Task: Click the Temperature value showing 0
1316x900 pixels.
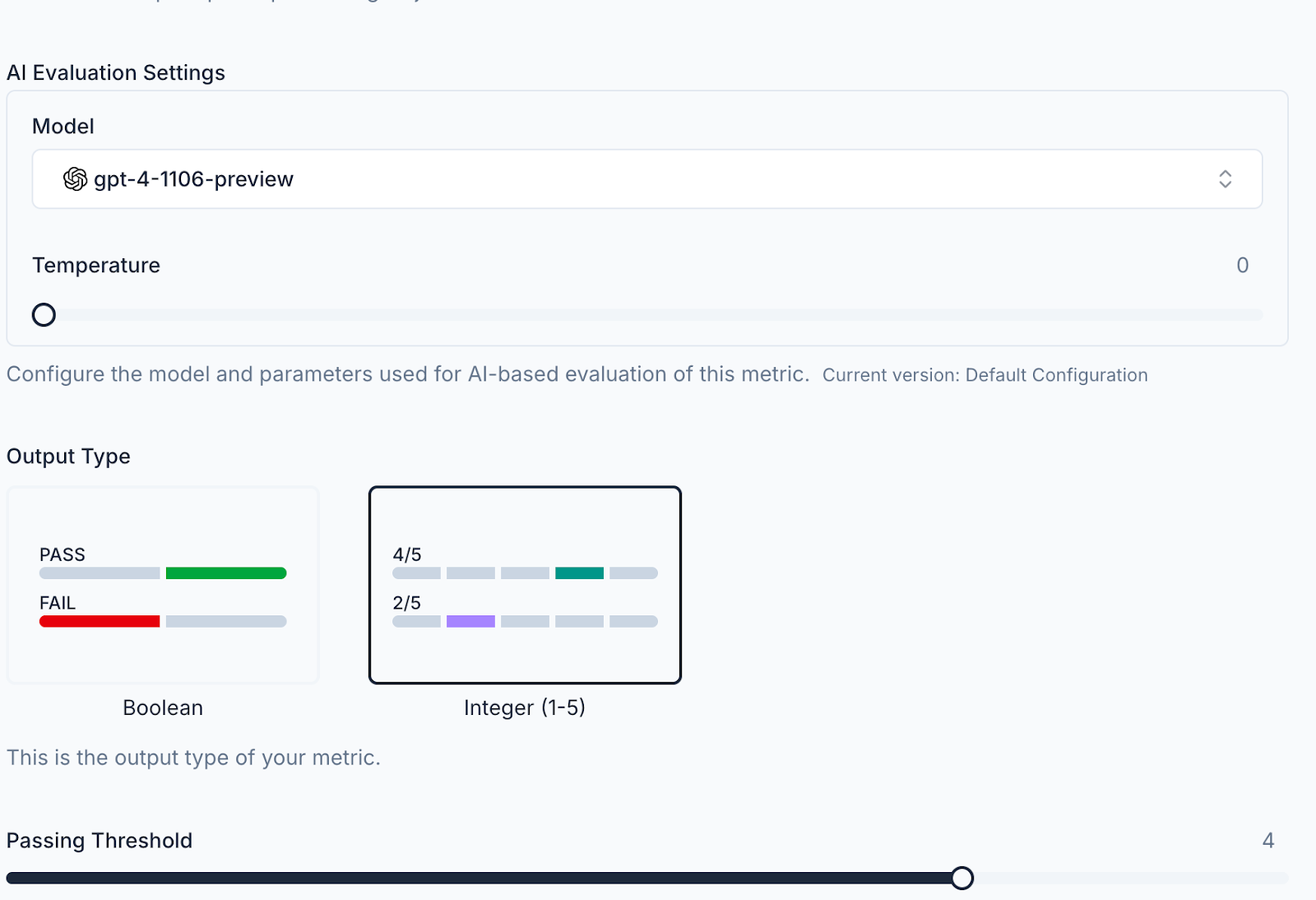Action: [x=1243, y=265]
